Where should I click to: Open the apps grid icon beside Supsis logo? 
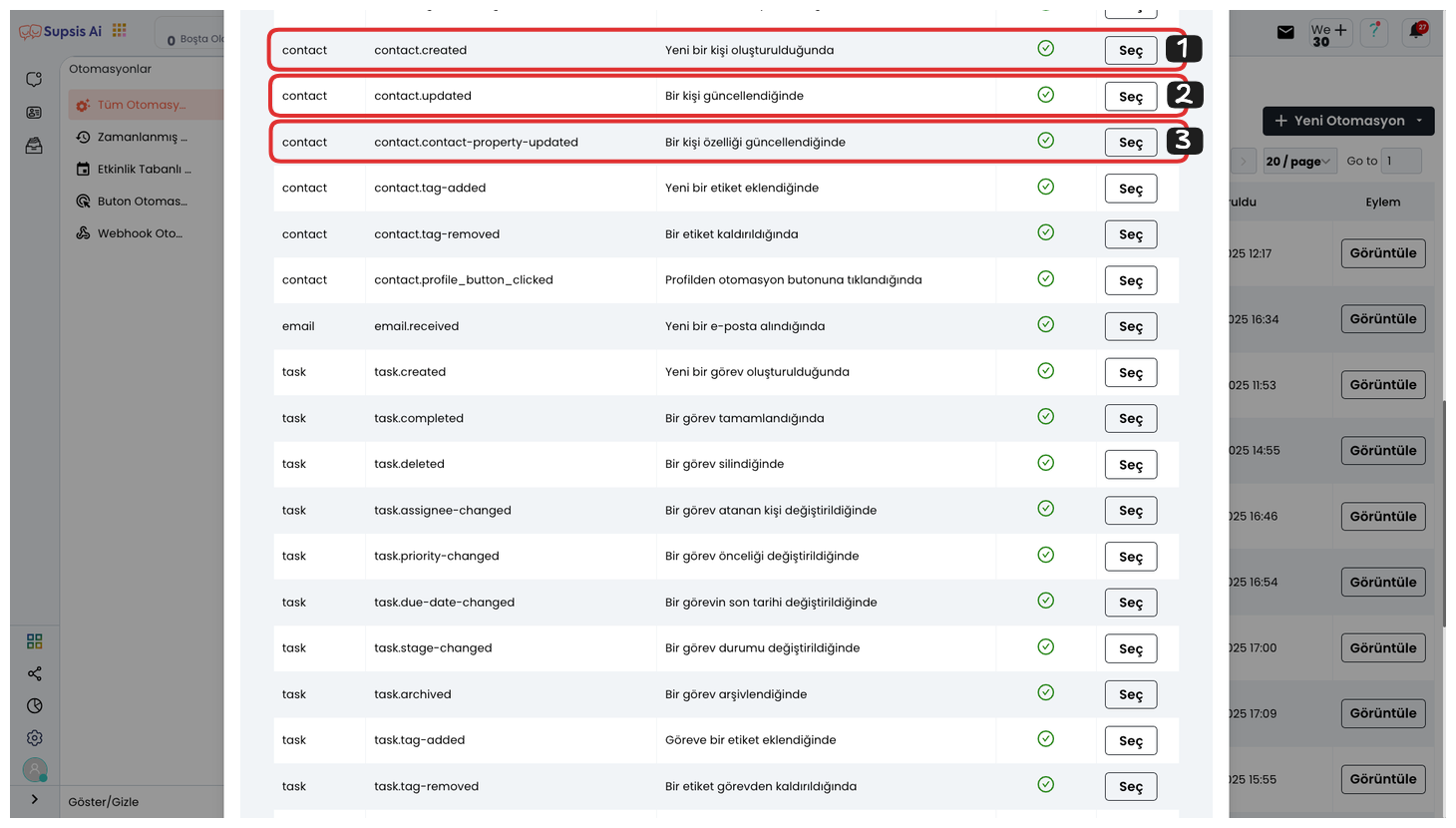(x=120, y=31)
